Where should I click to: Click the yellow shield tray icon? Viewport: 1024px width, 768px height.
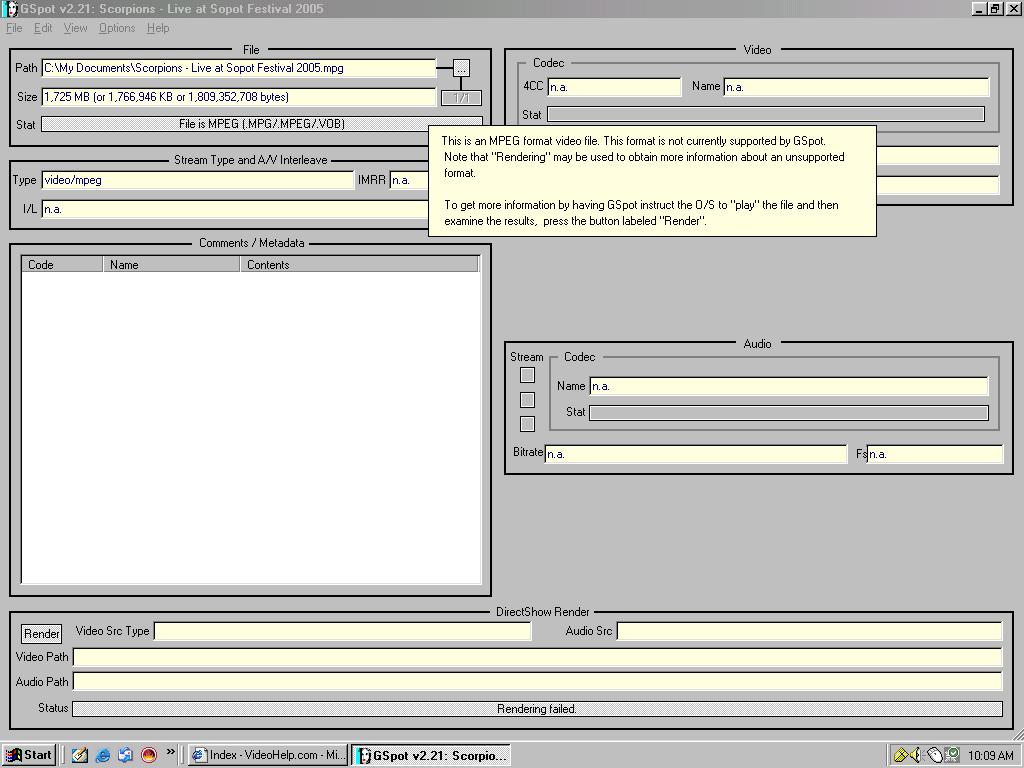[901, 756]
